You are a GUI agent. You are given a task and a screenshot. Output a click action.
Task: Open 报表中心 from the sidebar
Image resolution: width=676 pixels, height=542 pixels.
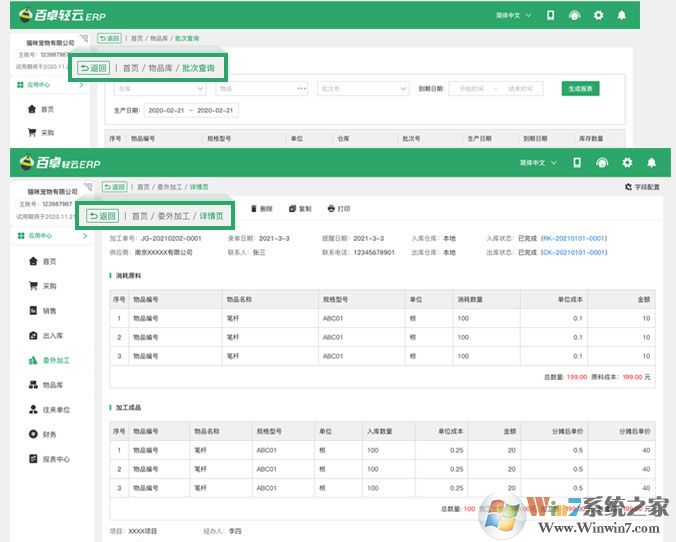54,459
